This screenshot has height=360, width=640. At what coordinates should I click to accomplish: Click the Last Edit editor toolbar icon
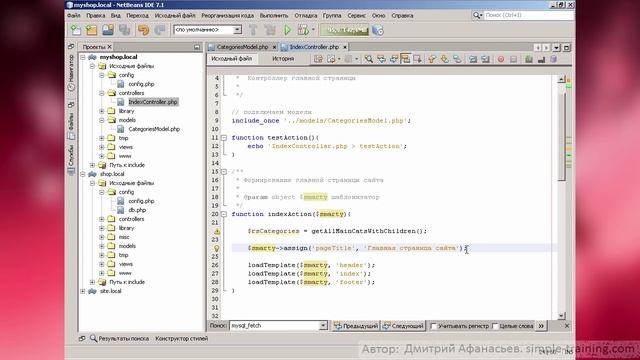(x=318, y=59)
